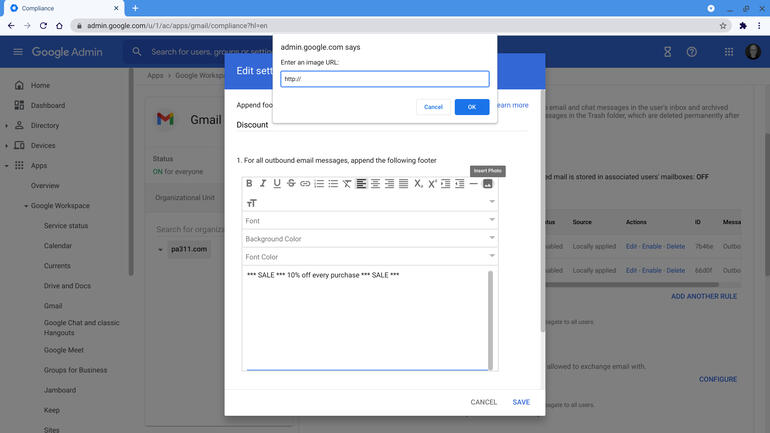Cancel the image URL prompt
The height and width of the screenshot is (433, 770).
(x=433, y=107)
